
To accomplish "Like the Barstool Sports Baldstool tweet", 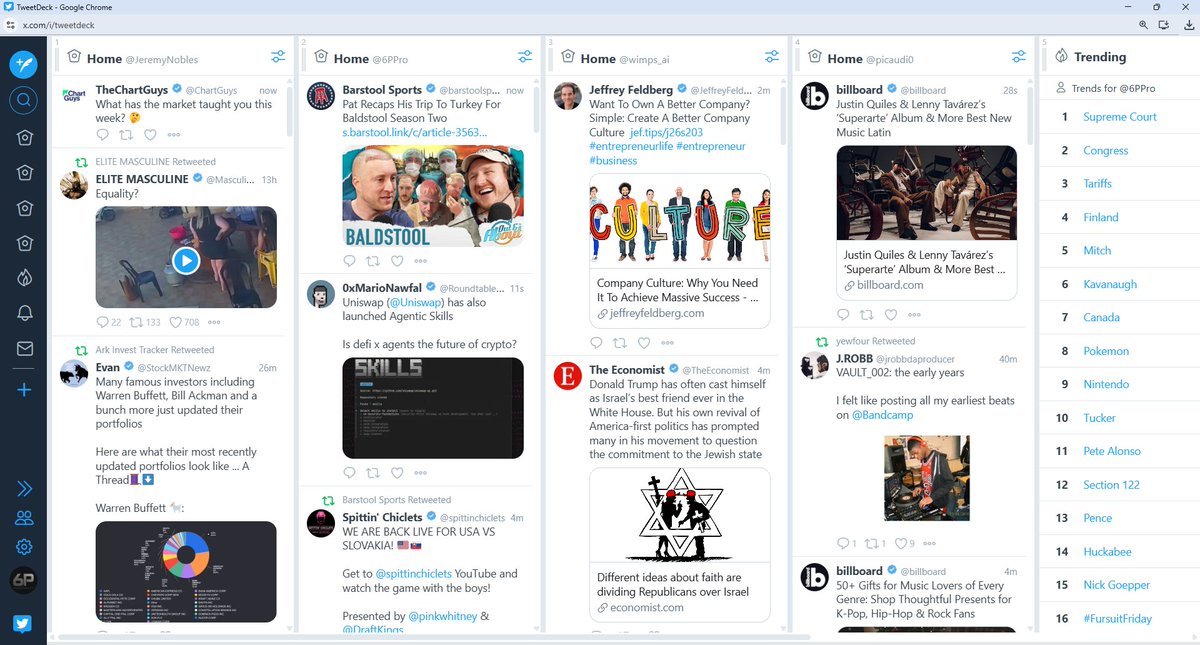I will [x=397, y=261].
